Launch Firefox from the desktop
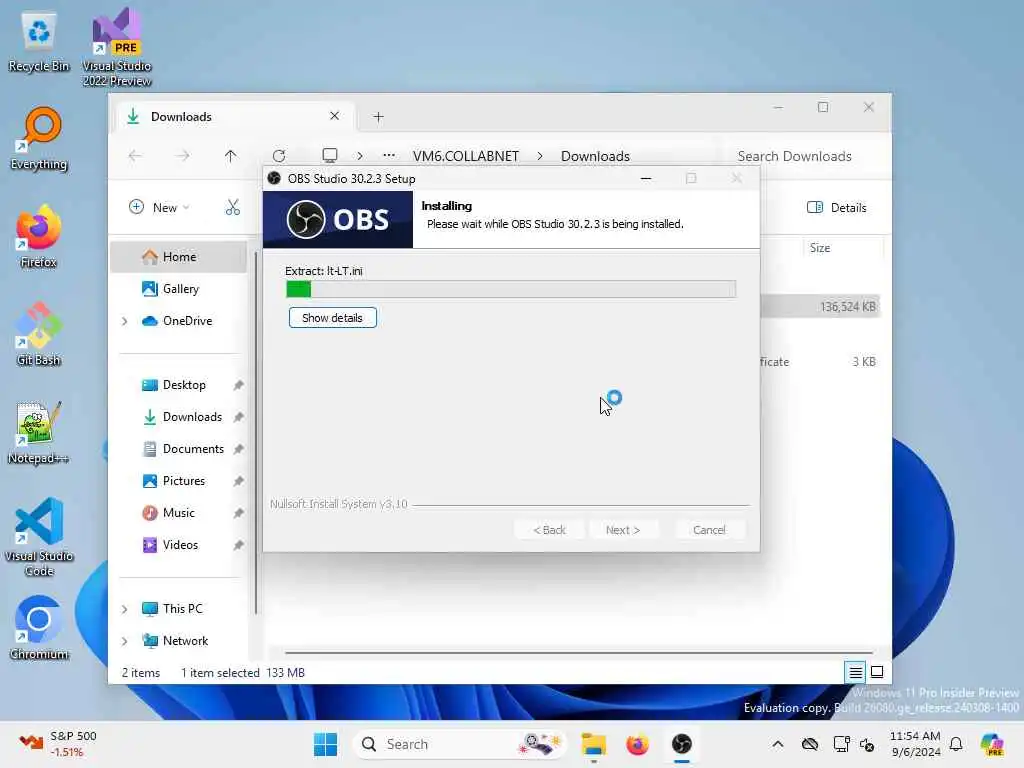This screenshot has width=1024, height=768. point(39,236)
